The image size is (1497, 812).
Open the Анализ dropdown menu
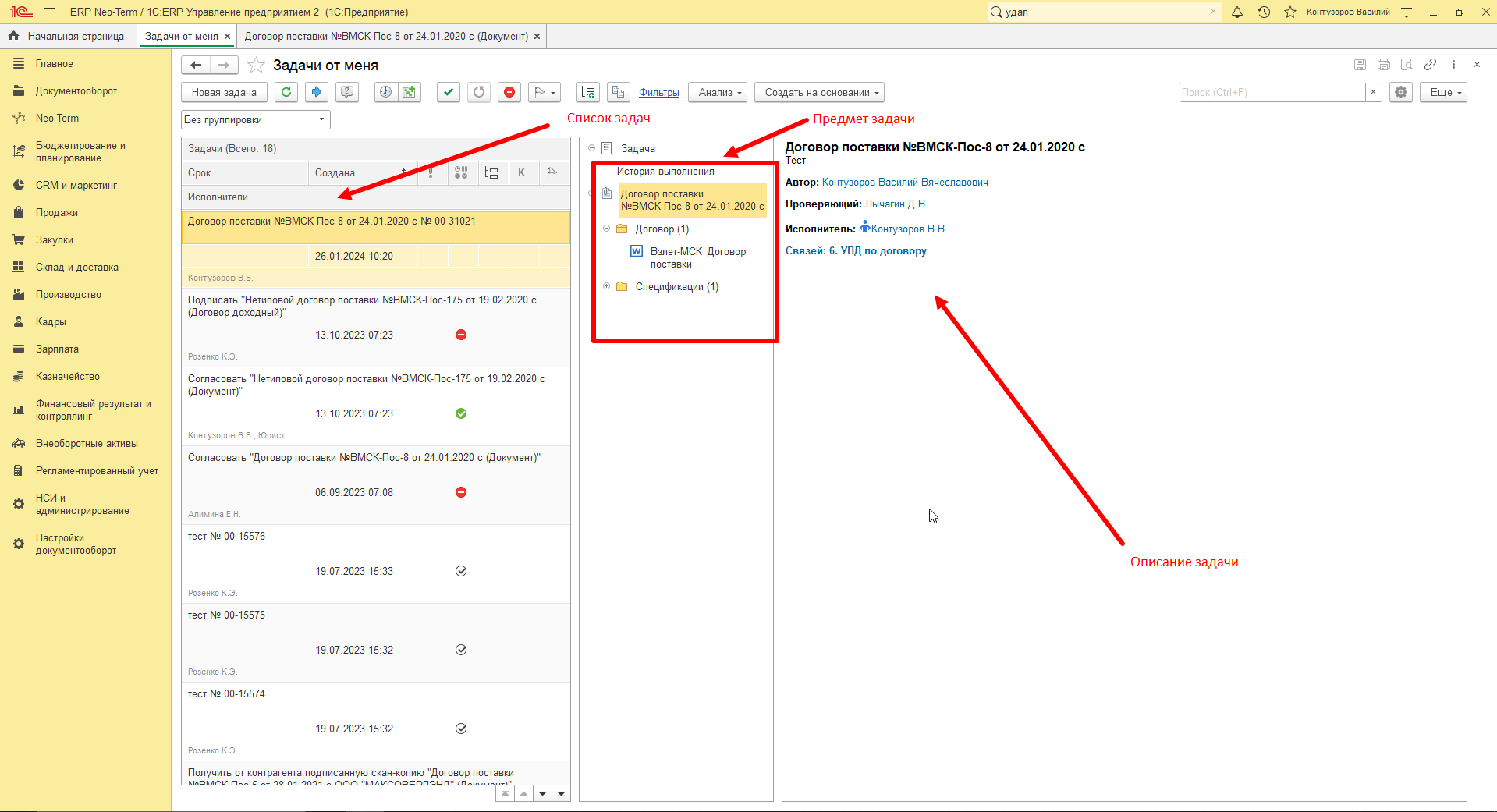pos(718,92)
